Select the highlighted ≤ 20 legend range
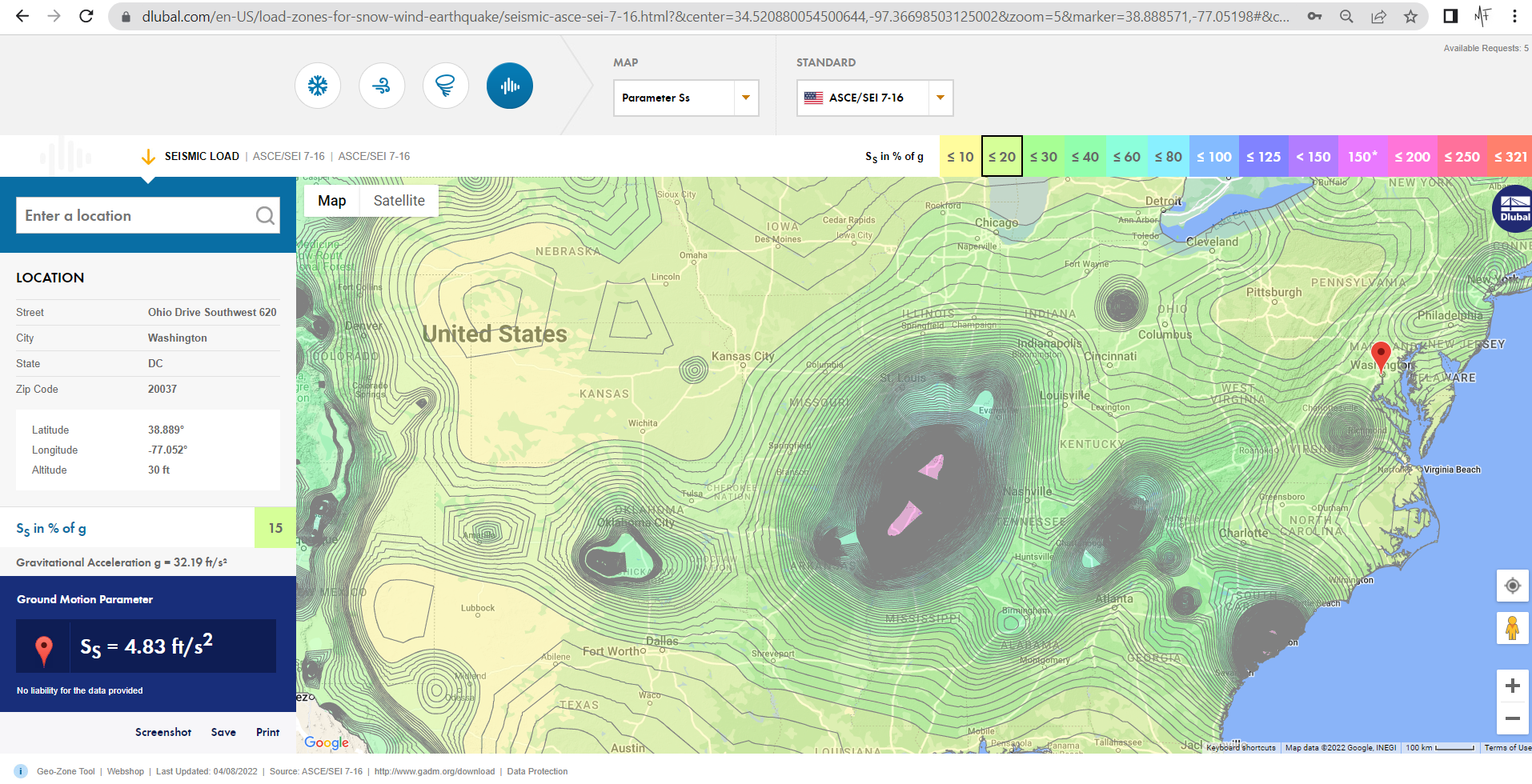 point(1002,156)
